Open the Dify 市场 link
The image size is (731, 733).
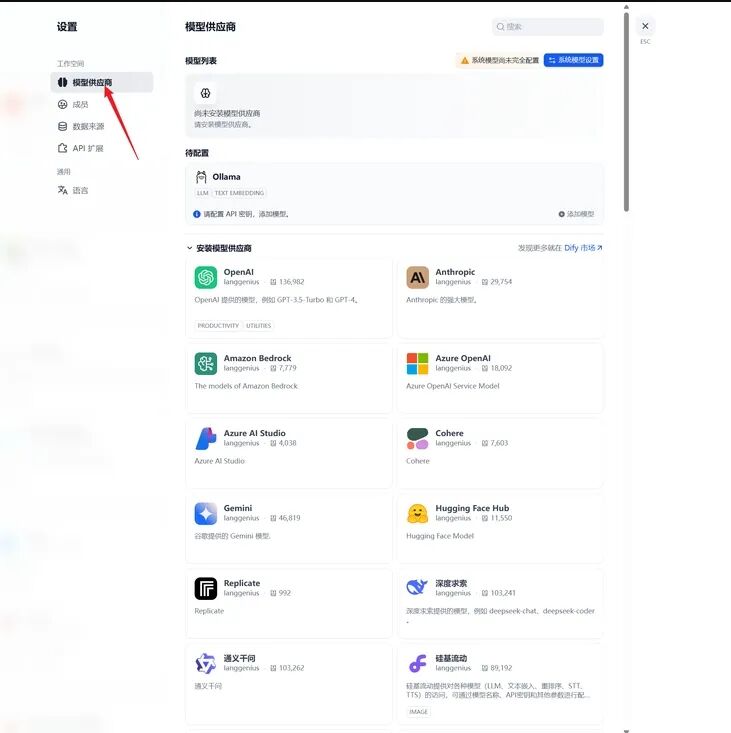pos(583,248)
